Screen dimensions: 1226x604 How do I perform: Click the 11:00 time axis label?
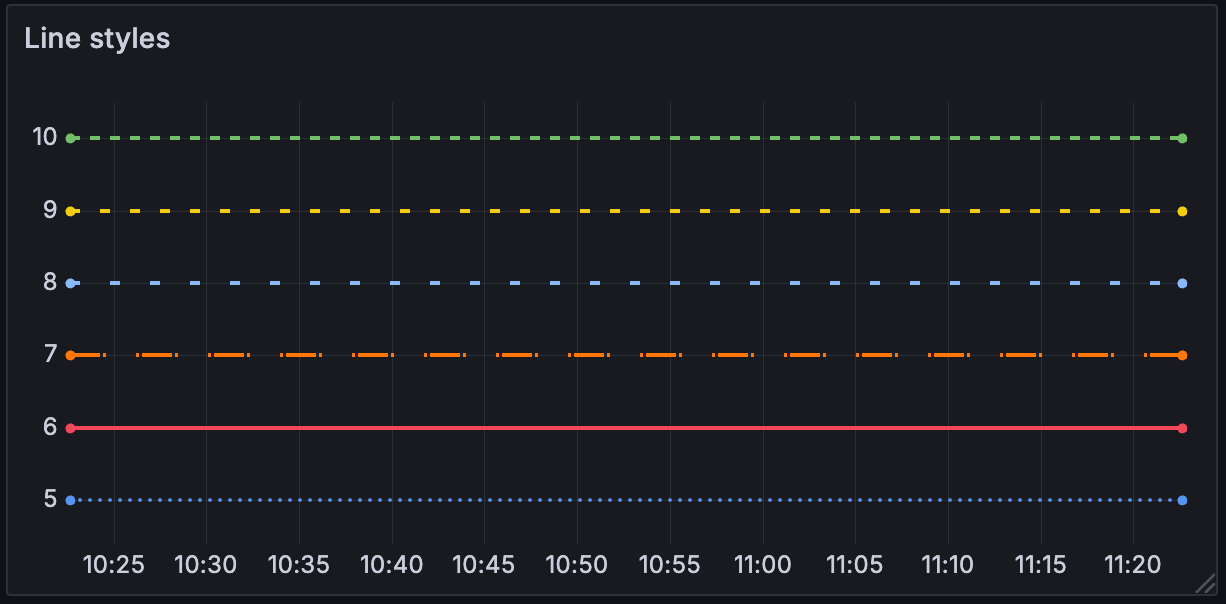tap(762, 565)
